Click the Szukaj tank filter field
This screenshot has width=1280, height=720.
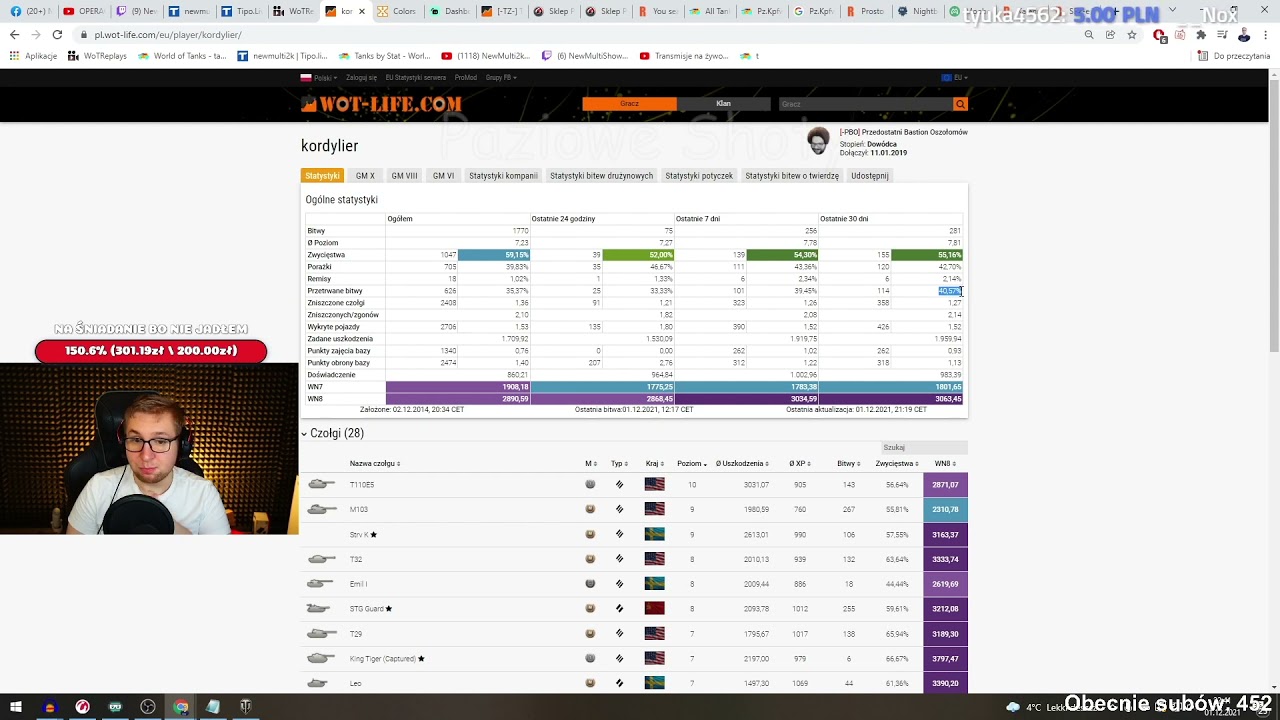[923, 448]
